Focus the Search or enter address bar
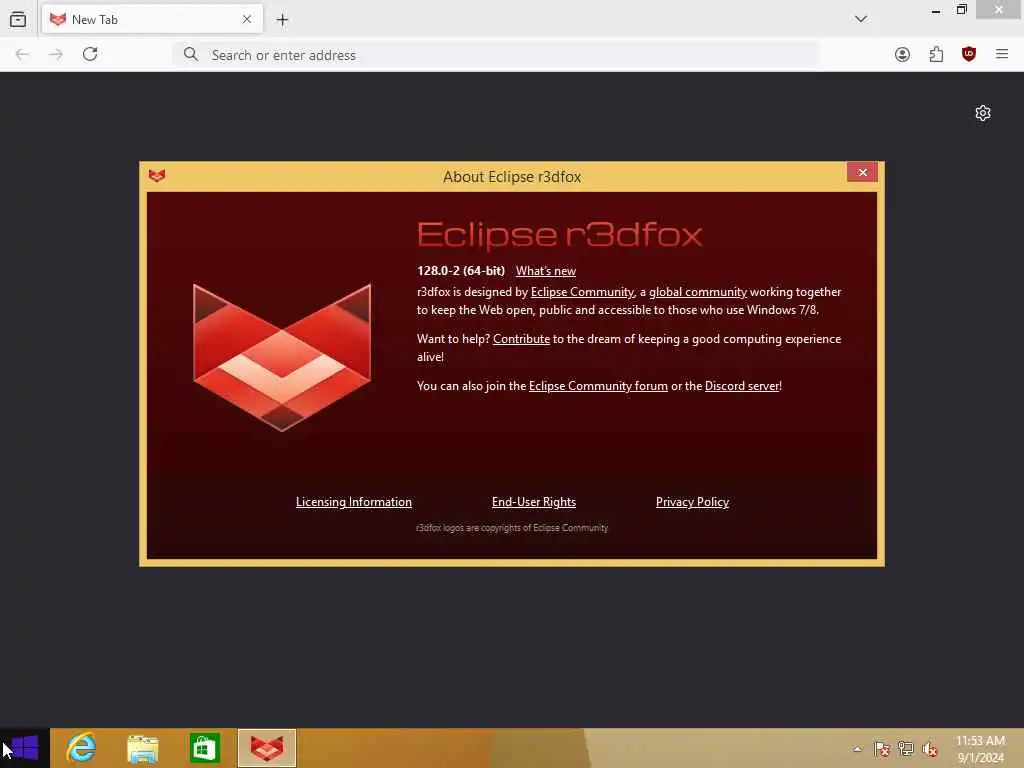The image size is (1024, 768). click(496, 55)
